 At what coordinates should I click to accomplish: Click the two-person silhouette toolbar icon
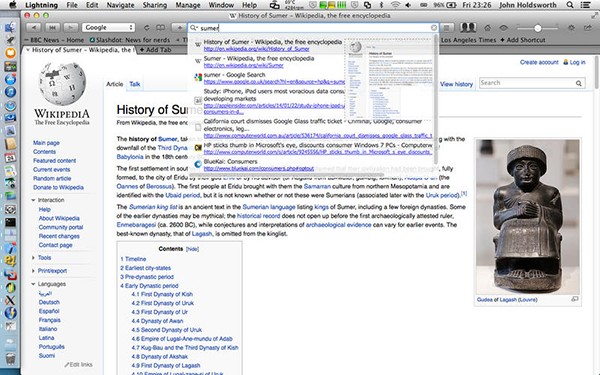pyautogui.click(x=468, y=28)
